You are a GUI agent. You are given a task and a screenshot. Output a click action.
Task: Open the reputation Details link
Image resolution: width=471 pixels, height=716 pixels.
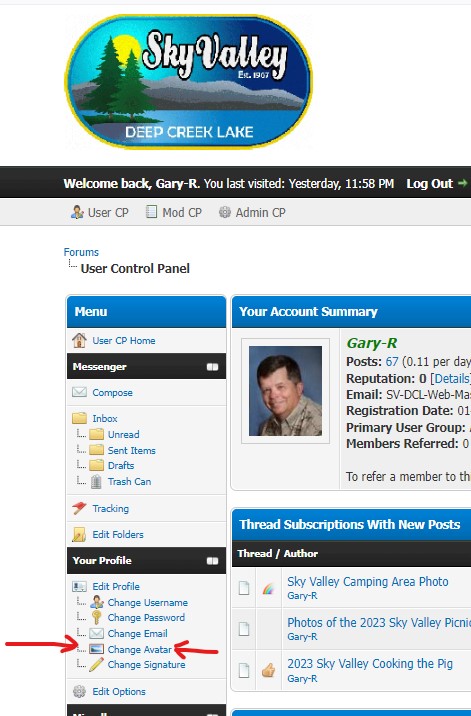[x=451, y=379]
